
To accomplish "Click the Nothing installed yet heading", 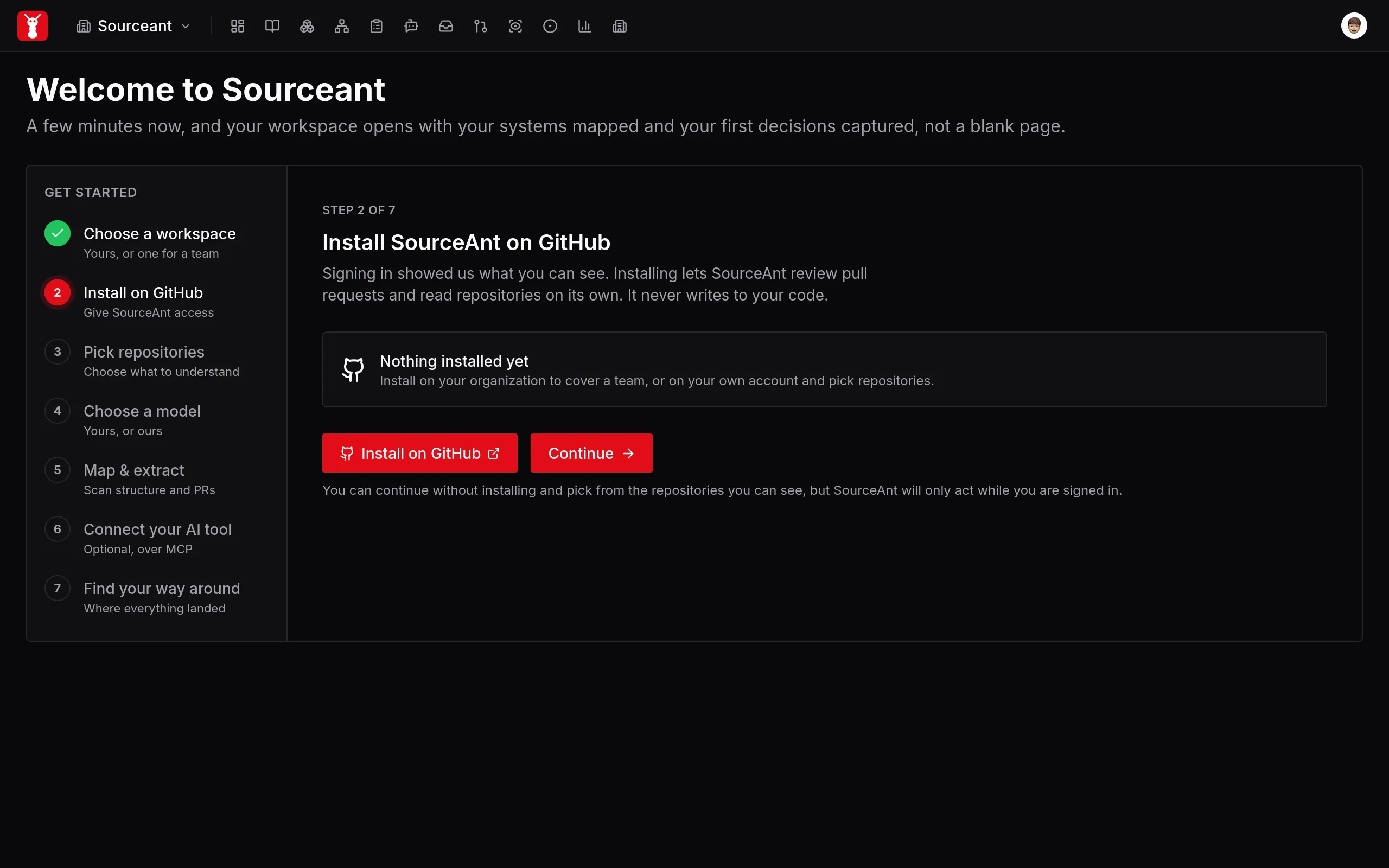I will pyautogui.click(x=454, y=361).
